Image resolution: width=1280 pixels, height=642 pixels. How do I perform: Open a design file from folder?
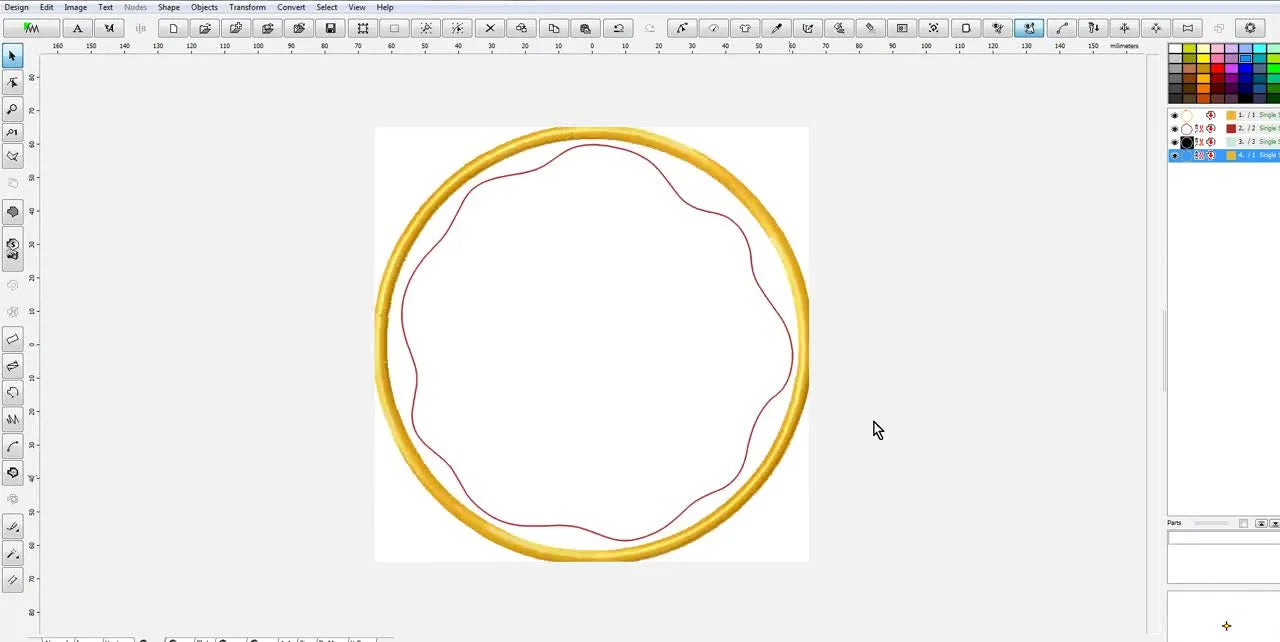205,28
